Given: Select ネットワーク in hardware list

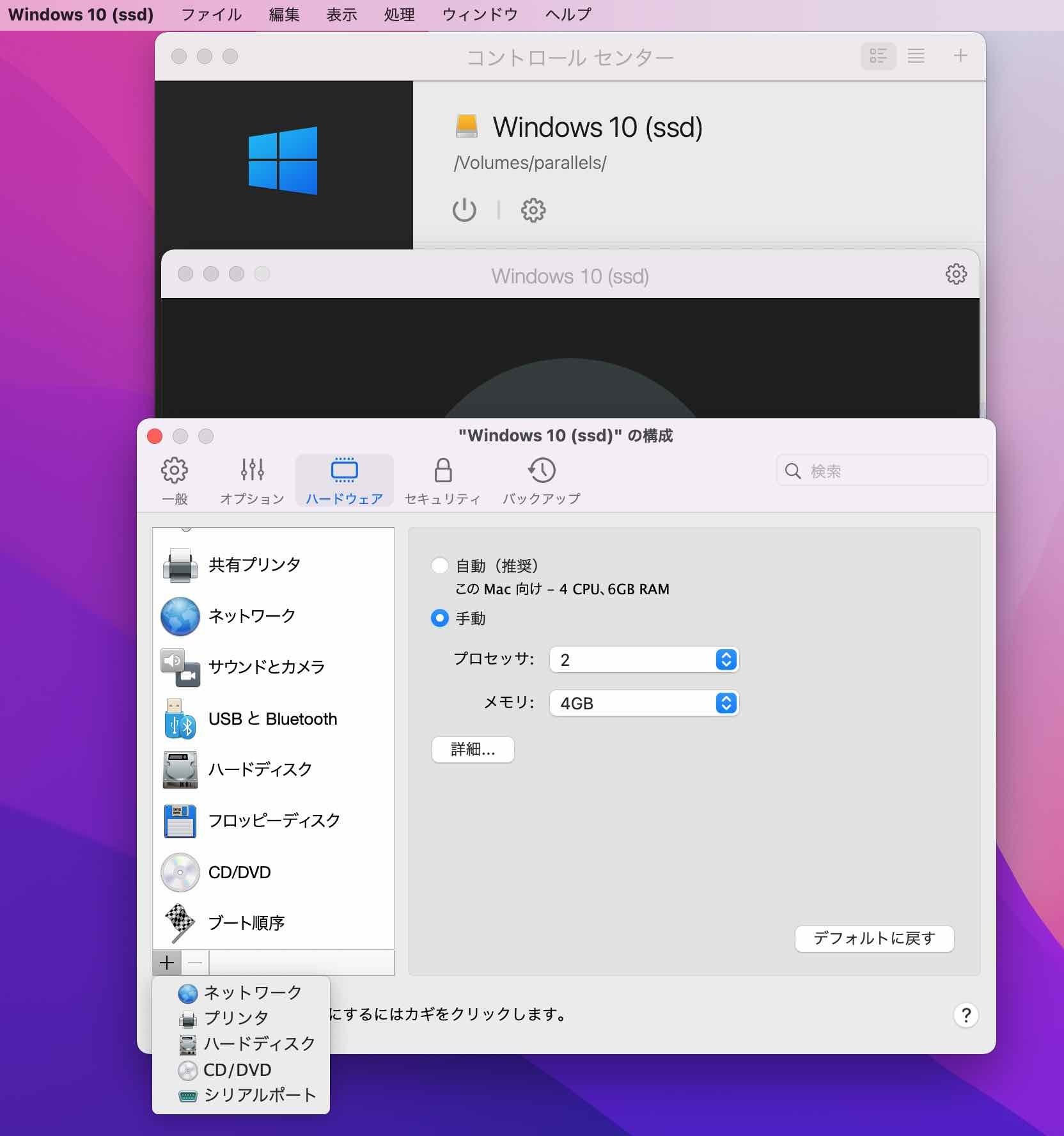Looking at the screenshot, I should [x=273, y=616].
